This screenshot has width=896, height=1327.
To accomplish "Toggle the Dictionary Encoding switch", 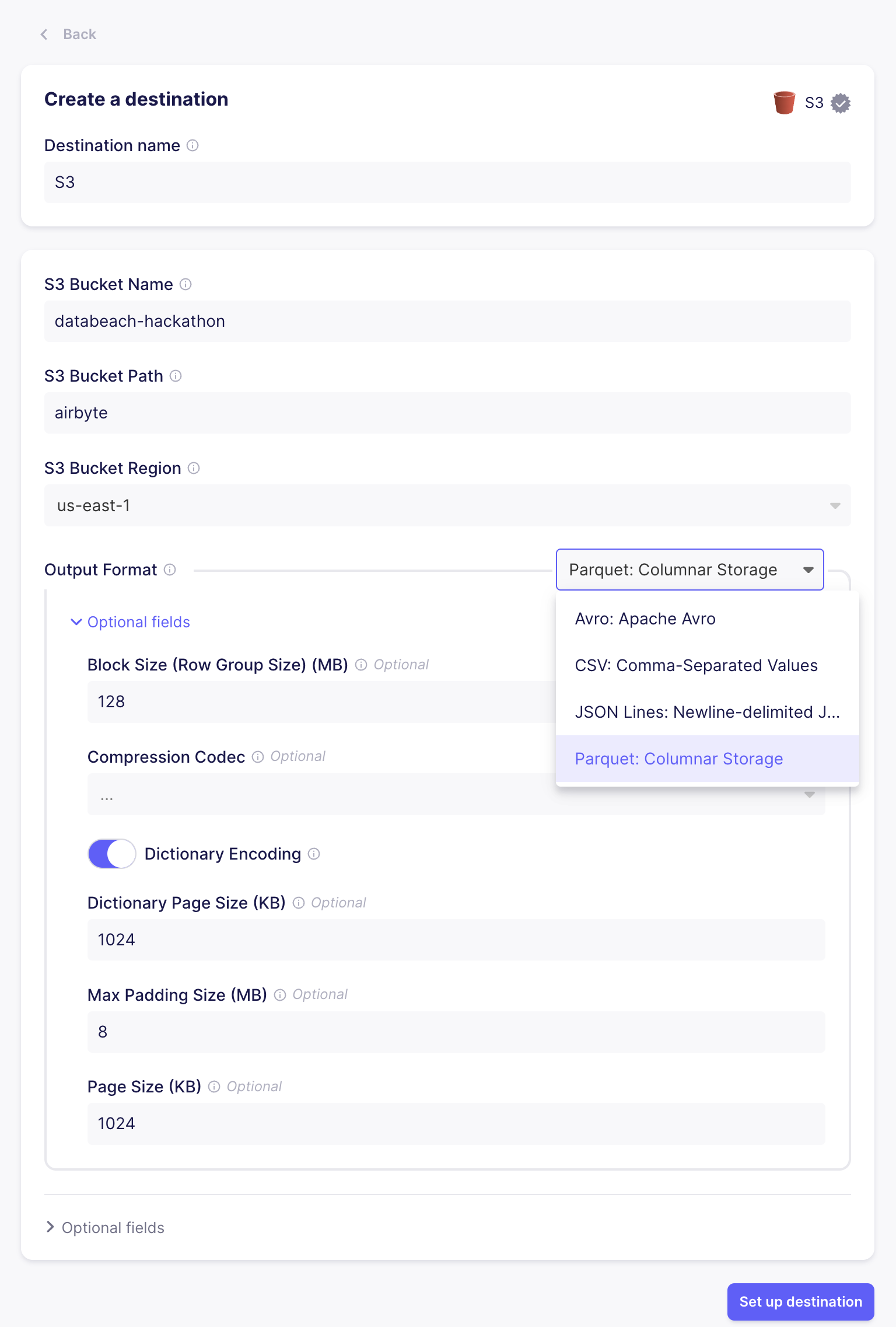I will pyautogui.click(x=112, y=854).
